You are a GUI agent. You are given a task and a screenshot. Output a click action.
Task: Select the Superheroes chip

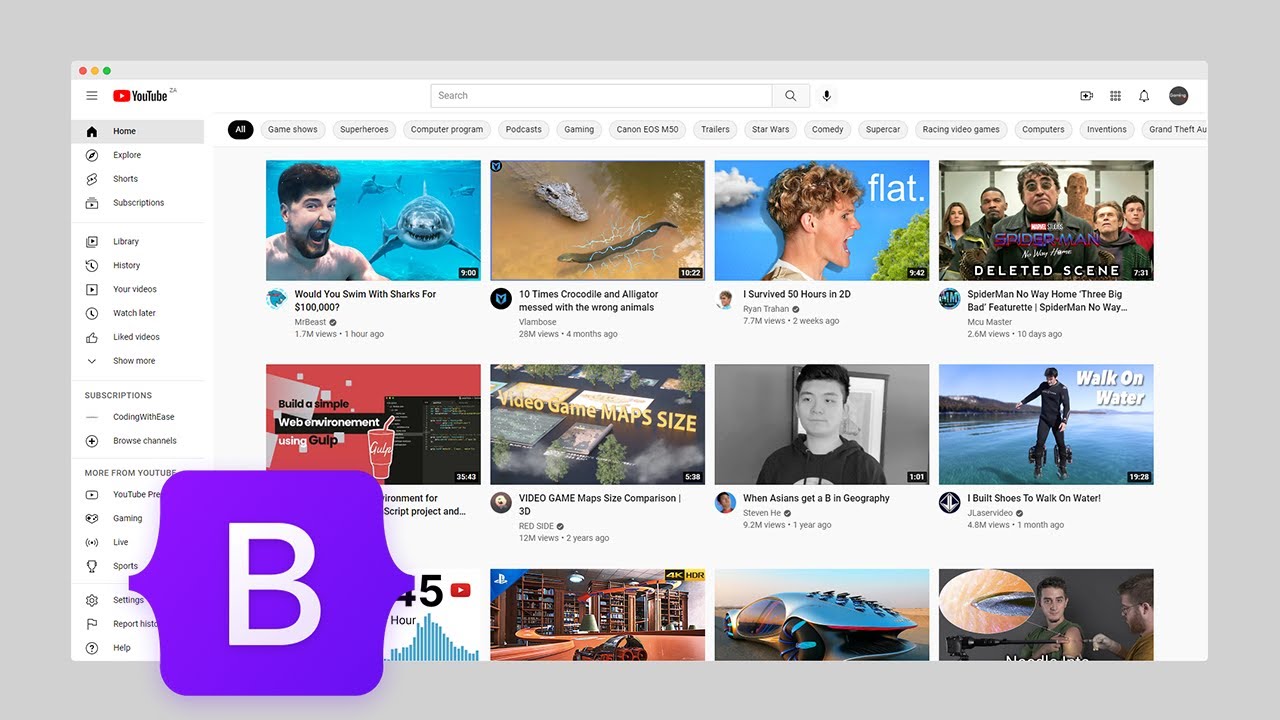[364, 130]
